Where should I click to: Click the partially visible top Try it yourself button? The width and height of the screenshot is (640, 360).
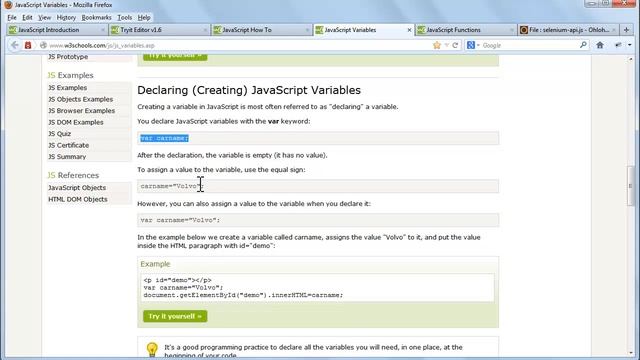click(175, 57)
